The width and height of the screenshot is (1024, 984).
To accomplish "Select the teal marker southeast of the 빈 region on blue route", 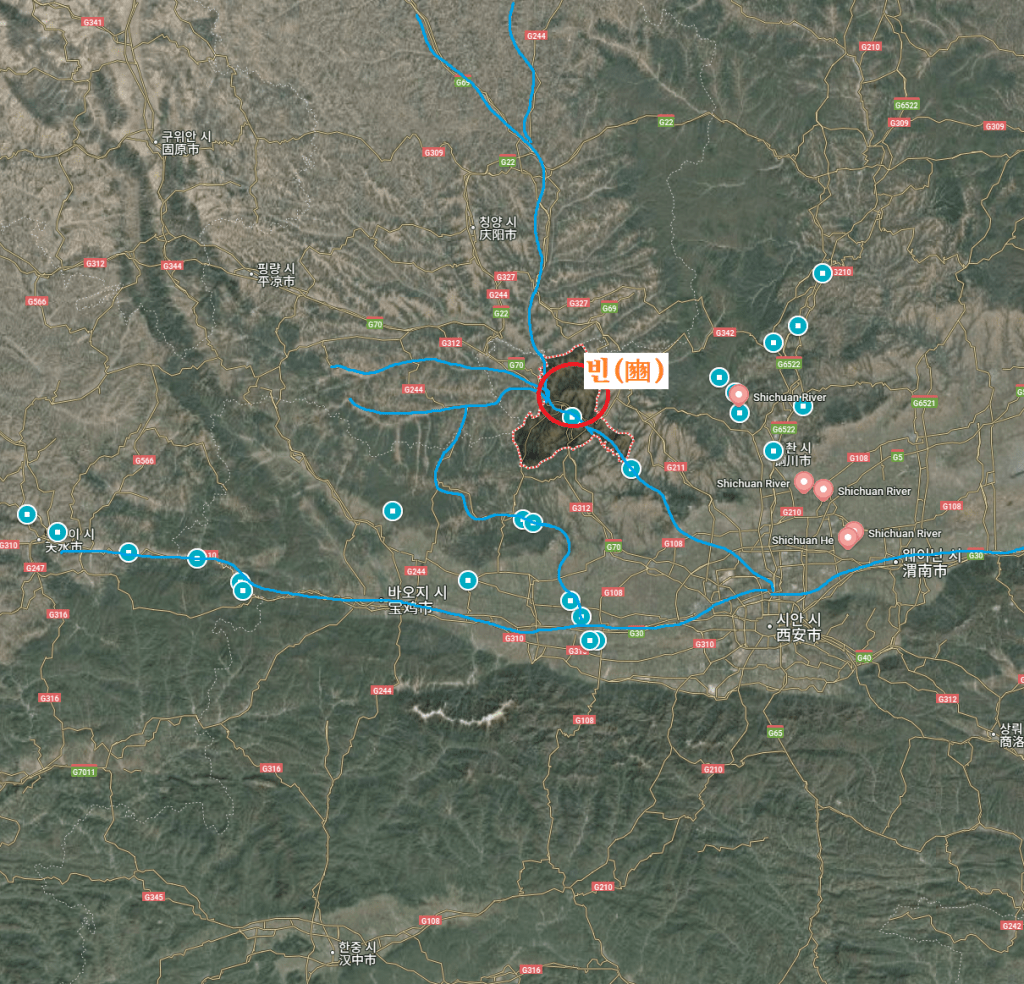I will (x=631, y=469).
